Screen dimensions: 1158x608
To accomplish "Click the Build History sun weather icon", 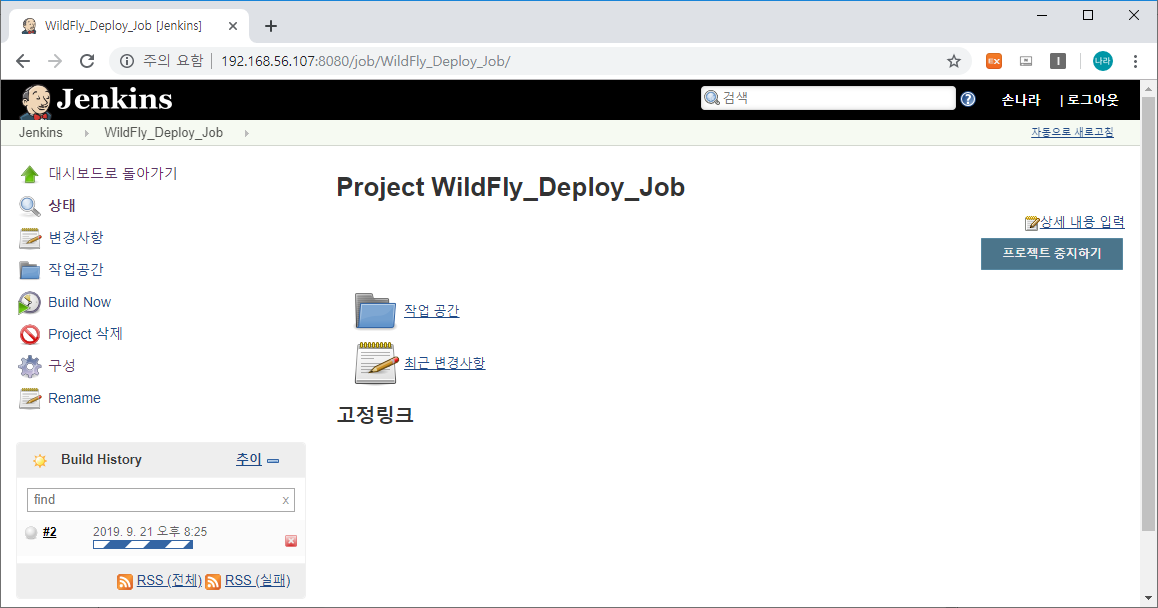I will [40, 460].
